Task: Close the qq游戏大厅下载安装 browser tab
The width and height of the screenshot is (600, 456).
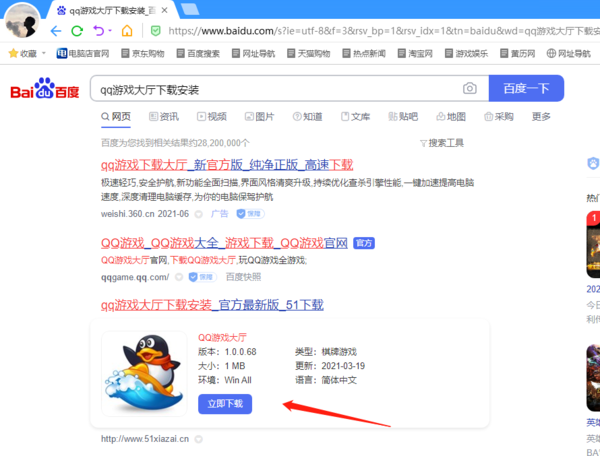Action: (x=165, y=10)
